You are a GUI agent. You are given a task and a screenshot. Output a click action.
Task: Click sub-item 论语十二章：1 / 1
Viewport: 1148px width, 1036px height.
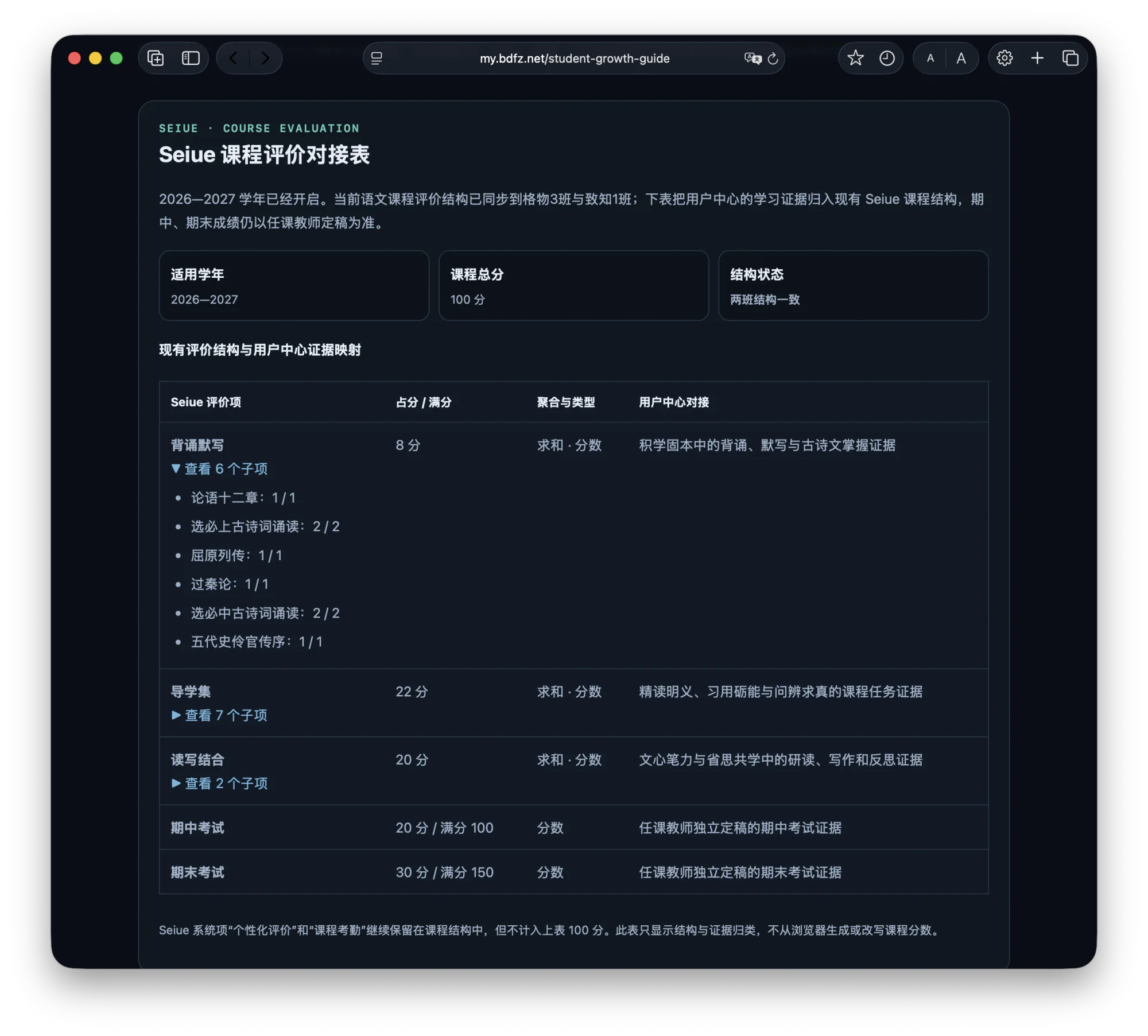coord(243,497)
